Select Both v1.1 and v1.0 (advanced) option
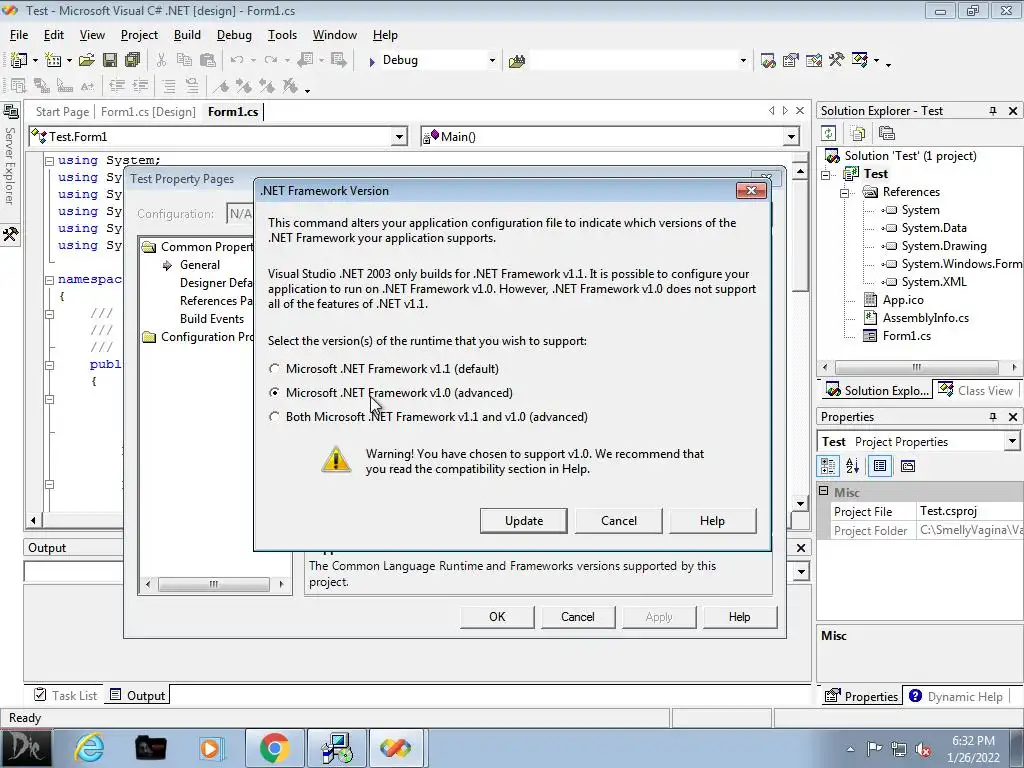The height and width of the screenshot is (768, 1024). coord(429,417)
